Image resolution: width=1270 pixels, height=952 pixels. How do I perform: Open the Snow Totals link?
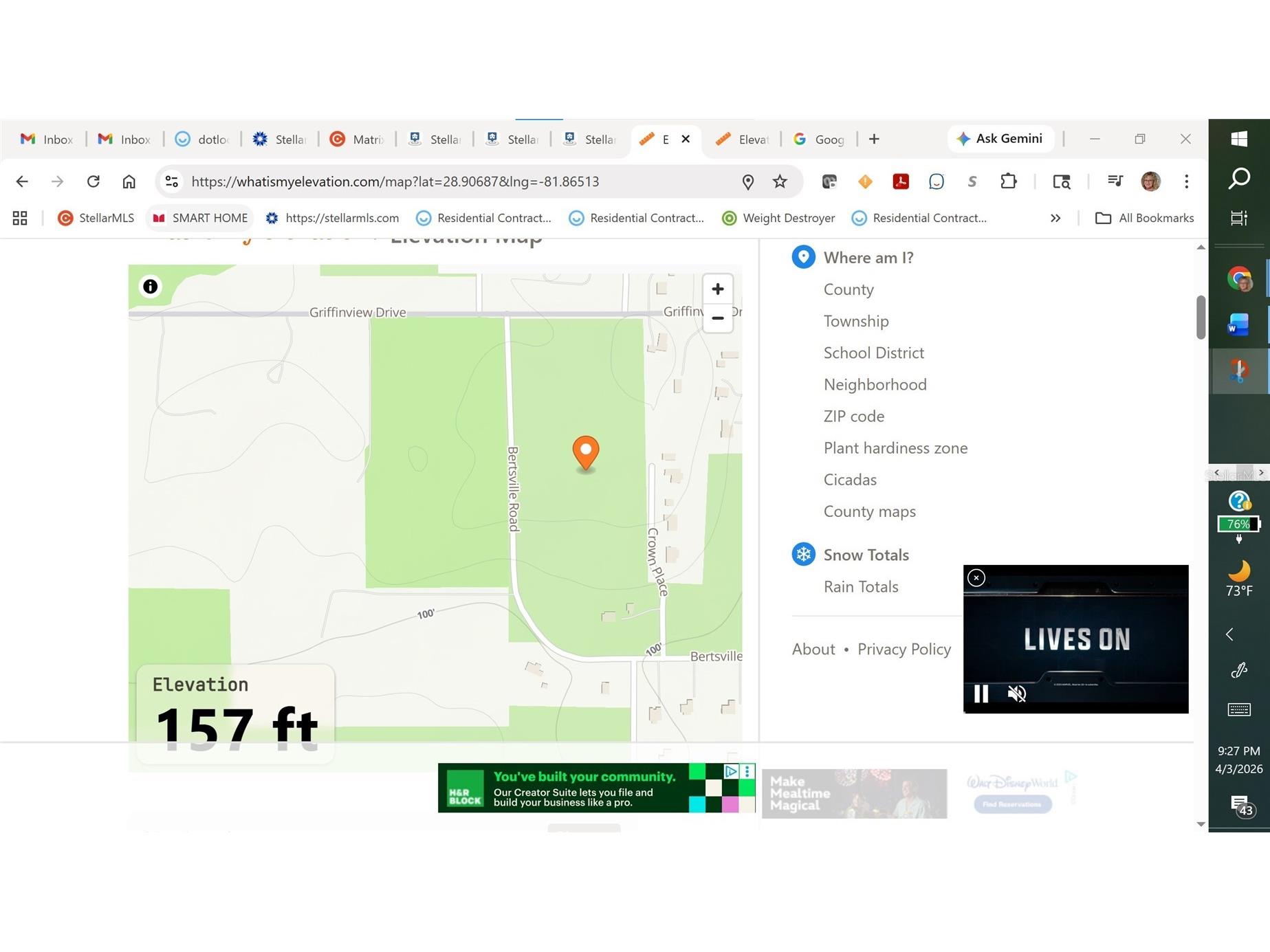[866, 555]
